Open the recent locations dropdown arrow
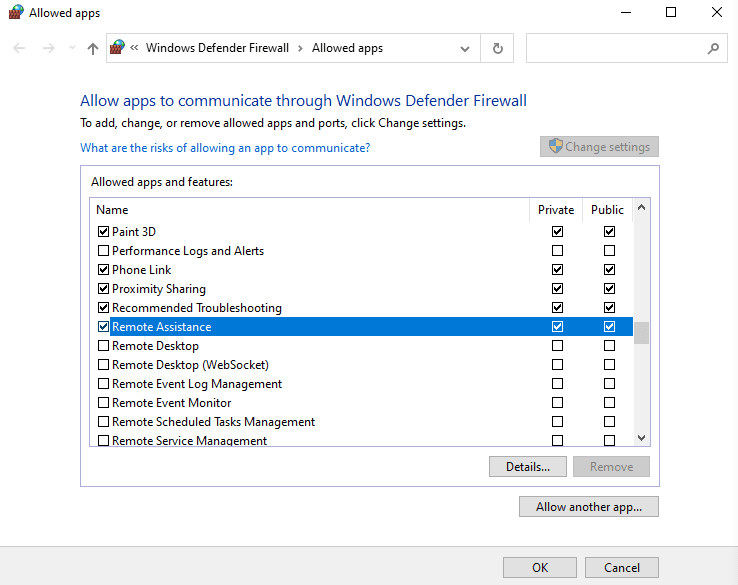Viewport: 738px width, 585px height. [x=72, y=48]
